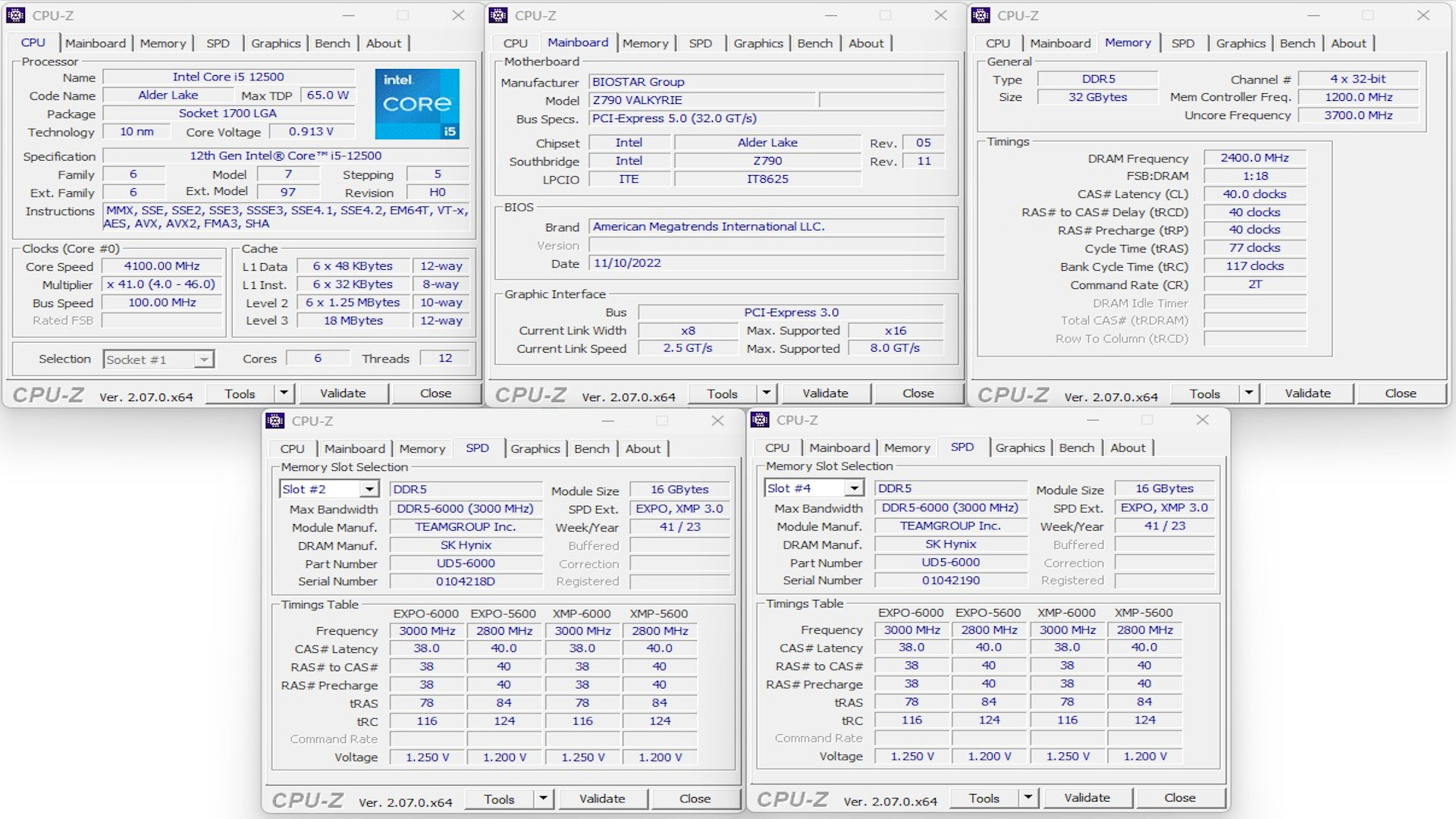Click the Validate button in the CPU window
Screen dimensions: 1456x819
pos(344,393)
